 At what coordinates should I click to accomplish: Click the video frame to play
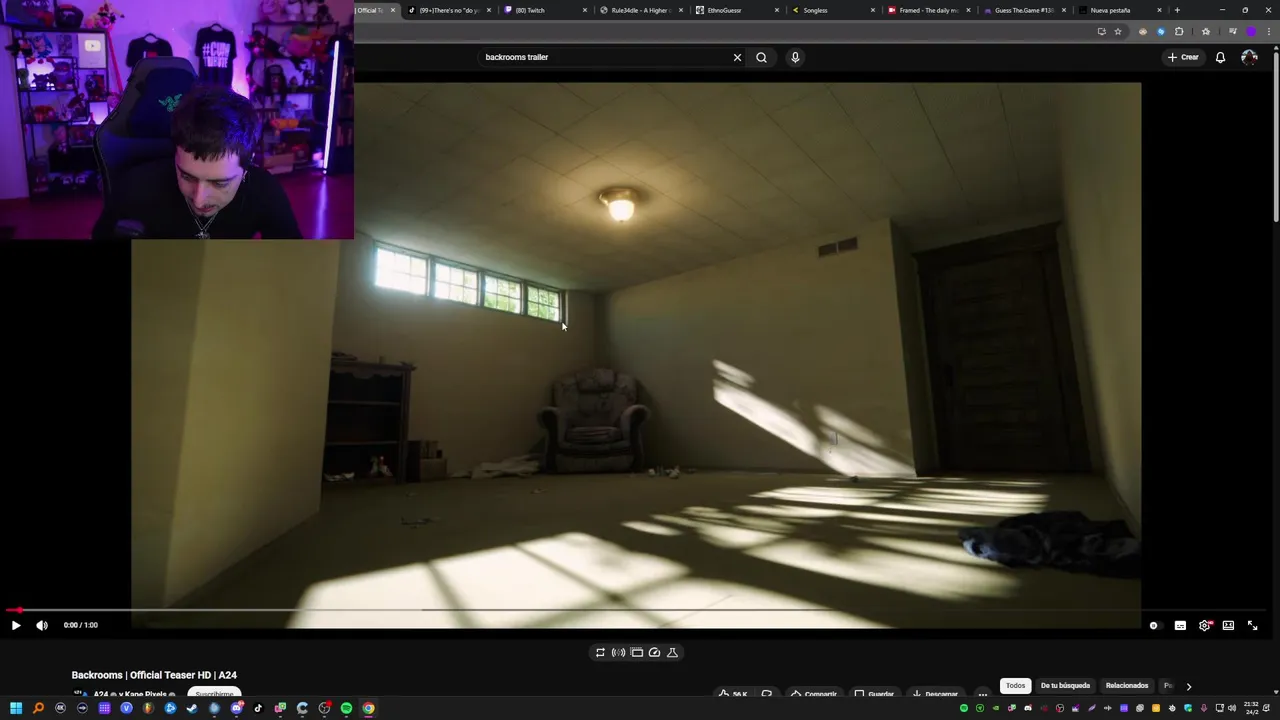[636, 355]
